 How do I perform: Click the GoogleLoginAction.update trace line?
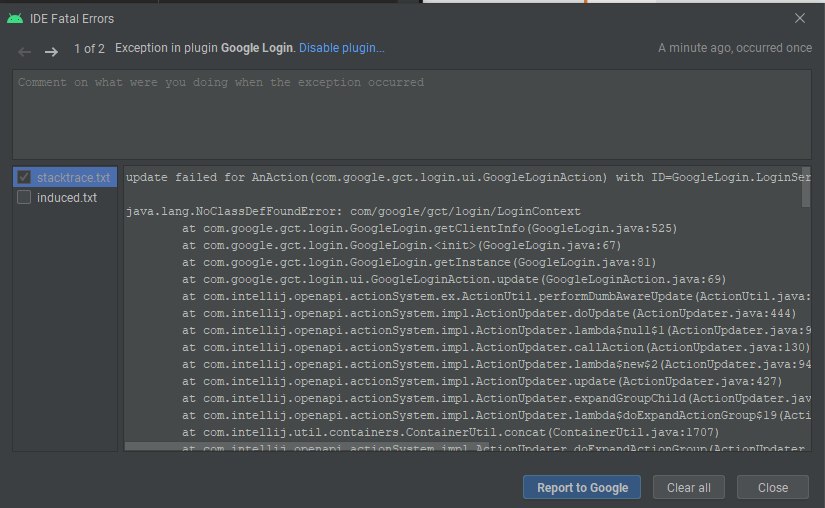454,279
